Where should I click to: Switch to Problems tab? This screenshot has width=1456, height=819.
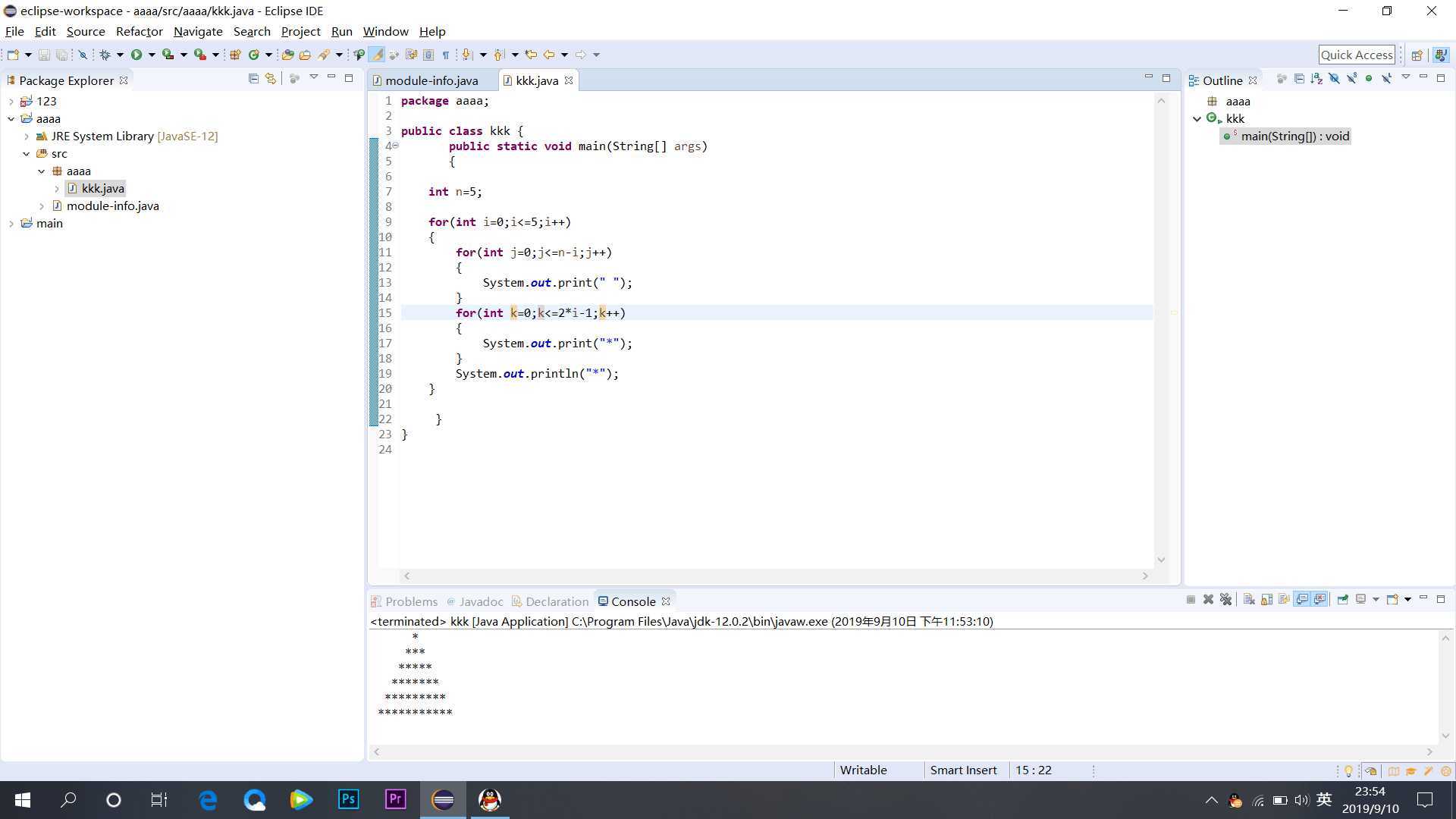404,601
